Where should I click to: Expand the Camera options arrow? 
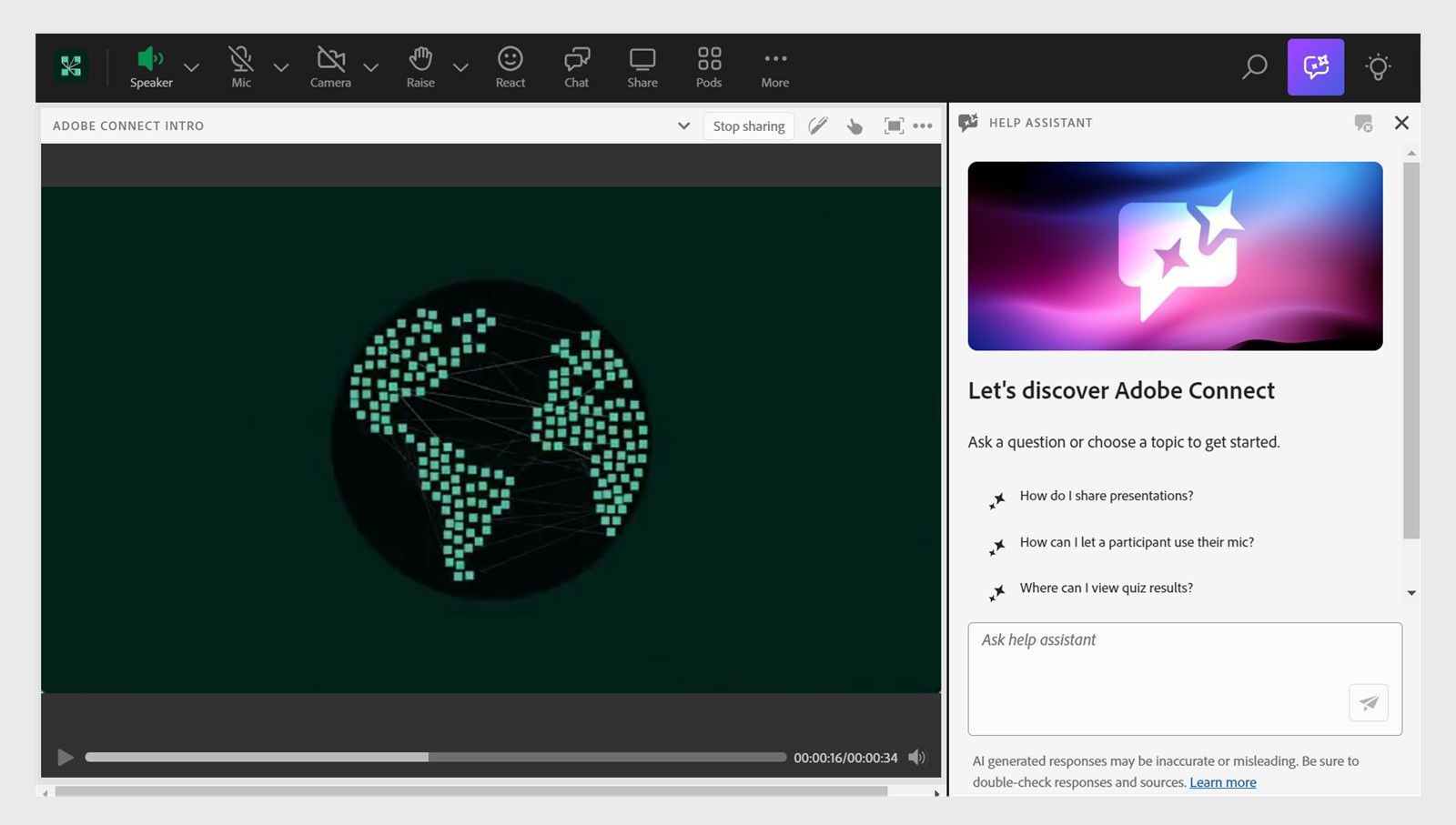tap(370, 67)
